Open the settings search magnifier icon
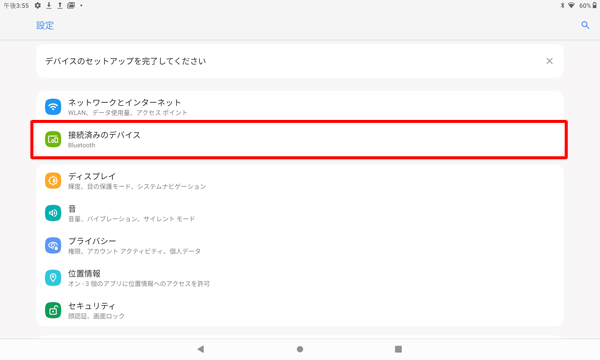This screenshot has width=600, height=360. click(x=585, y=25)
